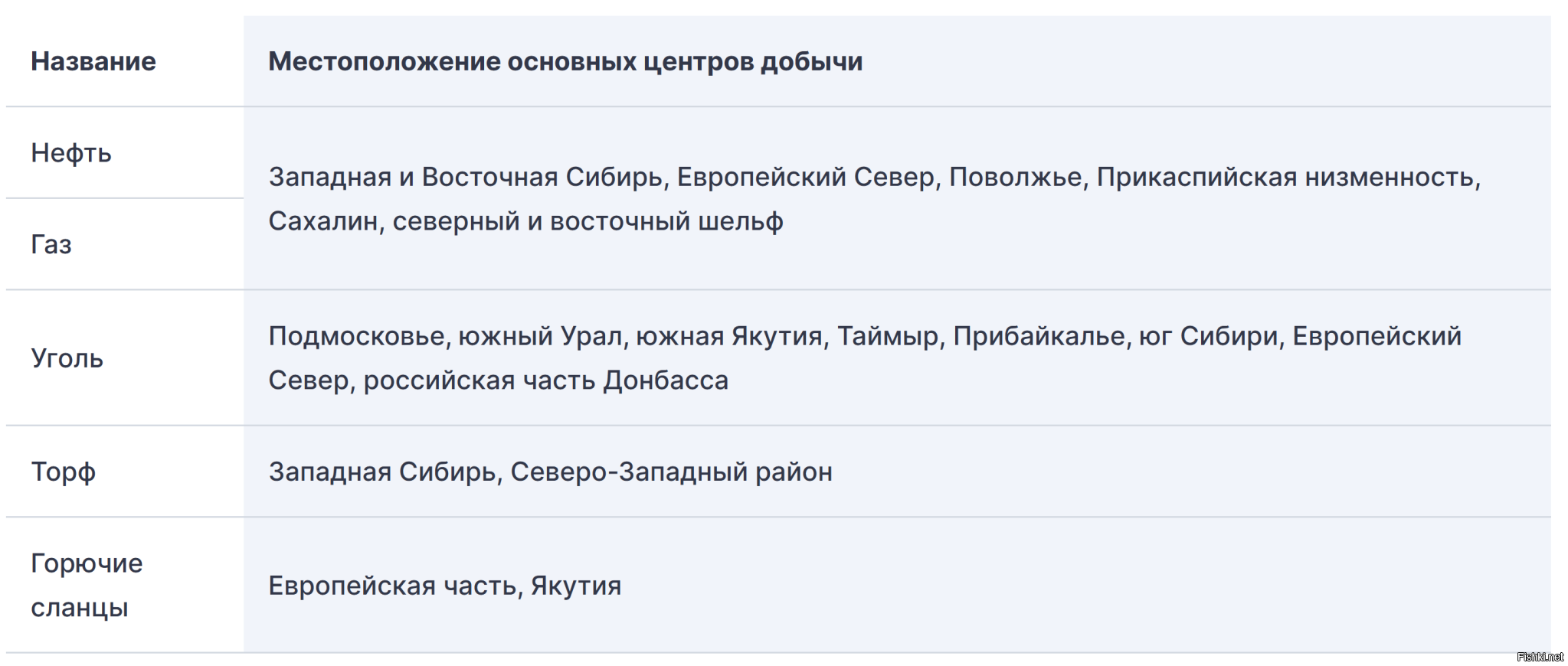Select the Уголь row label
Image resolution: width=1568 pixels, height=666 pixels.
(67, 358)
